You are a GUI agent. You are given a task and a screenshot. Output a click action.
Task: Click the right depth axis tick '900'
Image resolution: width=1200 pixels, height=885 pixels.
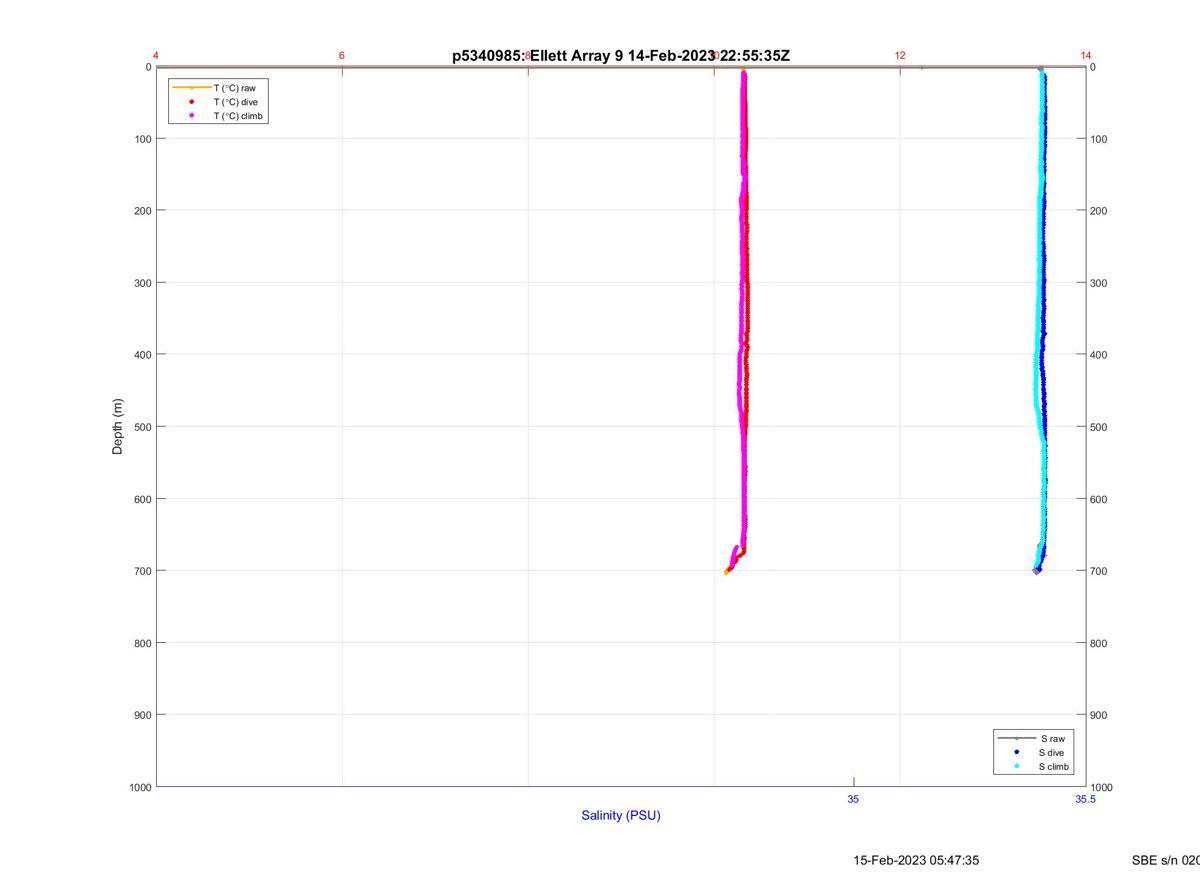1099,715
